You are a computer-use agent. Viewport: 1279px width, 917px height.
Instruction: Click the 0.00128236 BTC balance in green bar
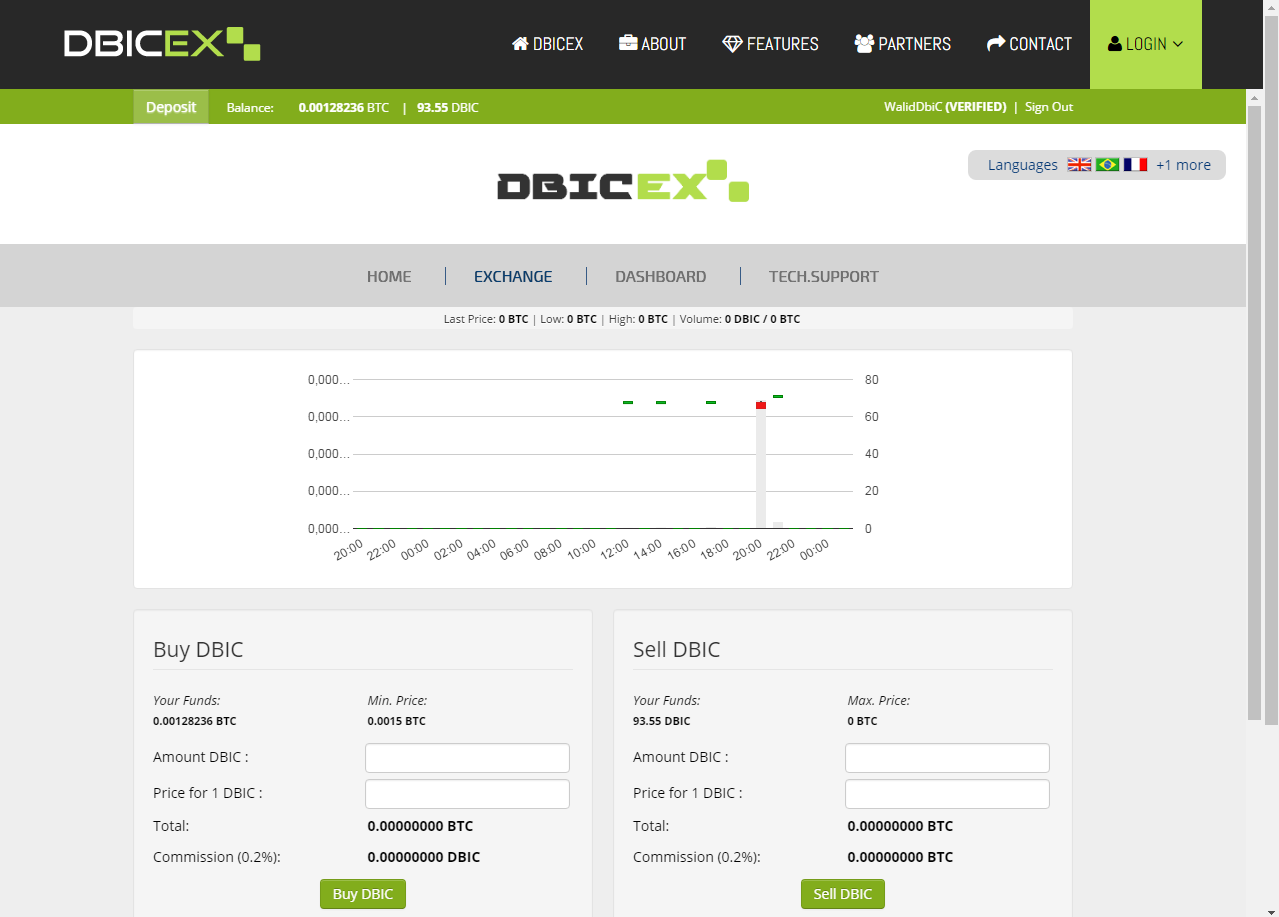(x=343, y=107)
